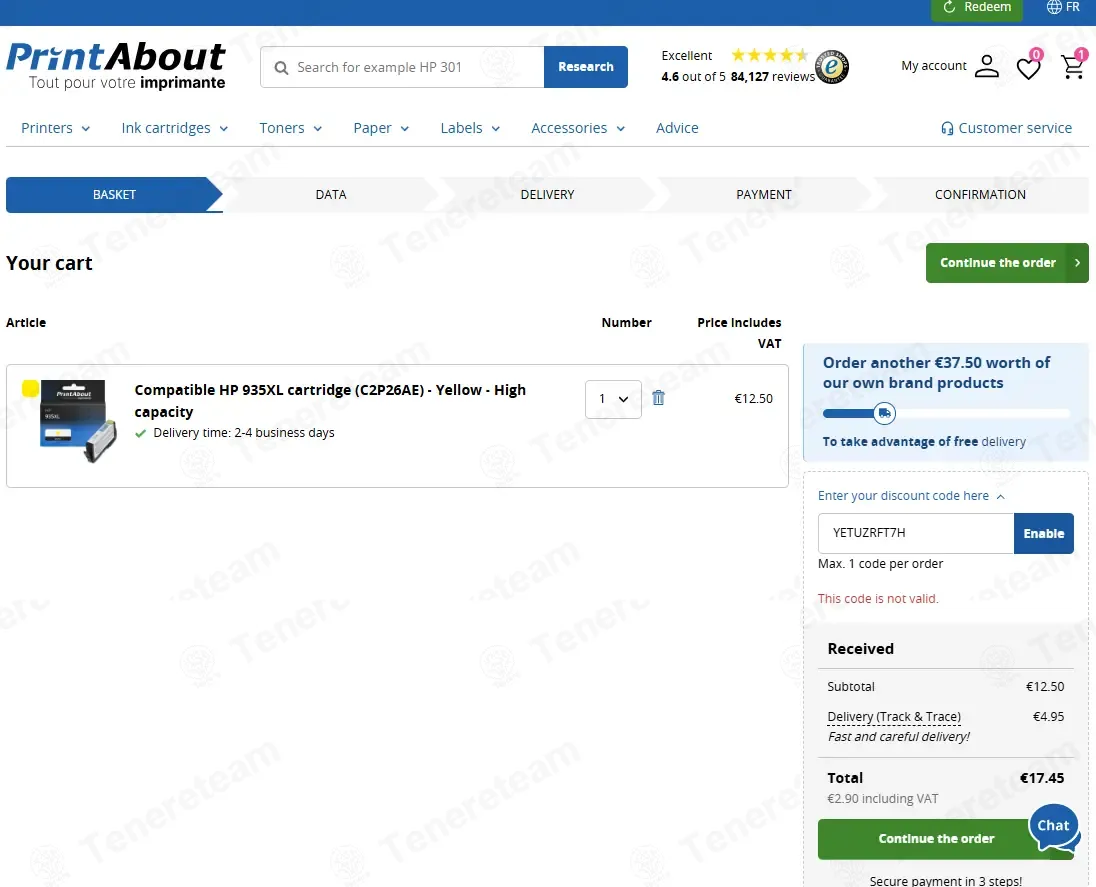Delete cartridge with trash icon
The width and height of the screenshot is (1096, 887).
click(x=658, y=398)
